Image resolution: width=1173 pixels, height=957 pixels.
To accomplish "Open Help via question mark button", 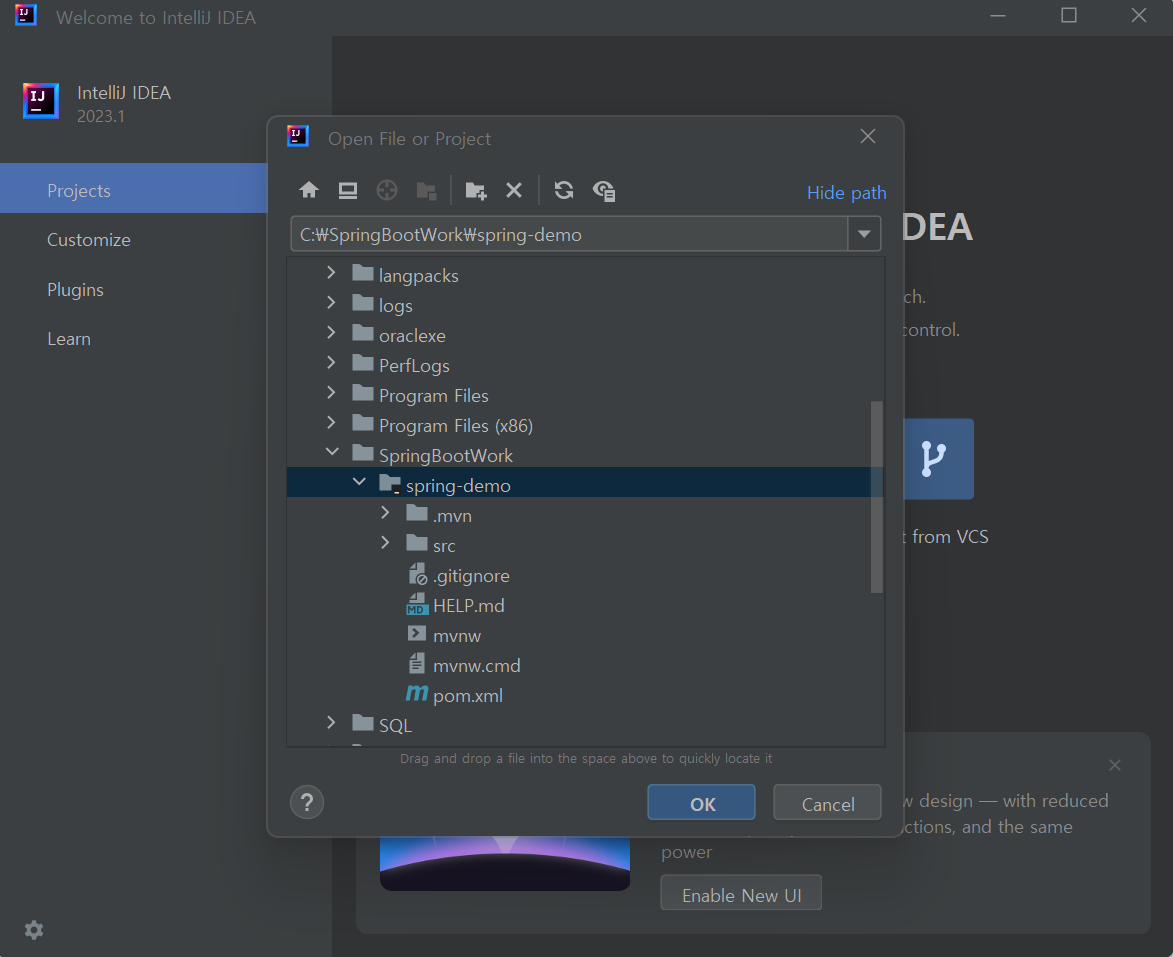I will point(307,802).
